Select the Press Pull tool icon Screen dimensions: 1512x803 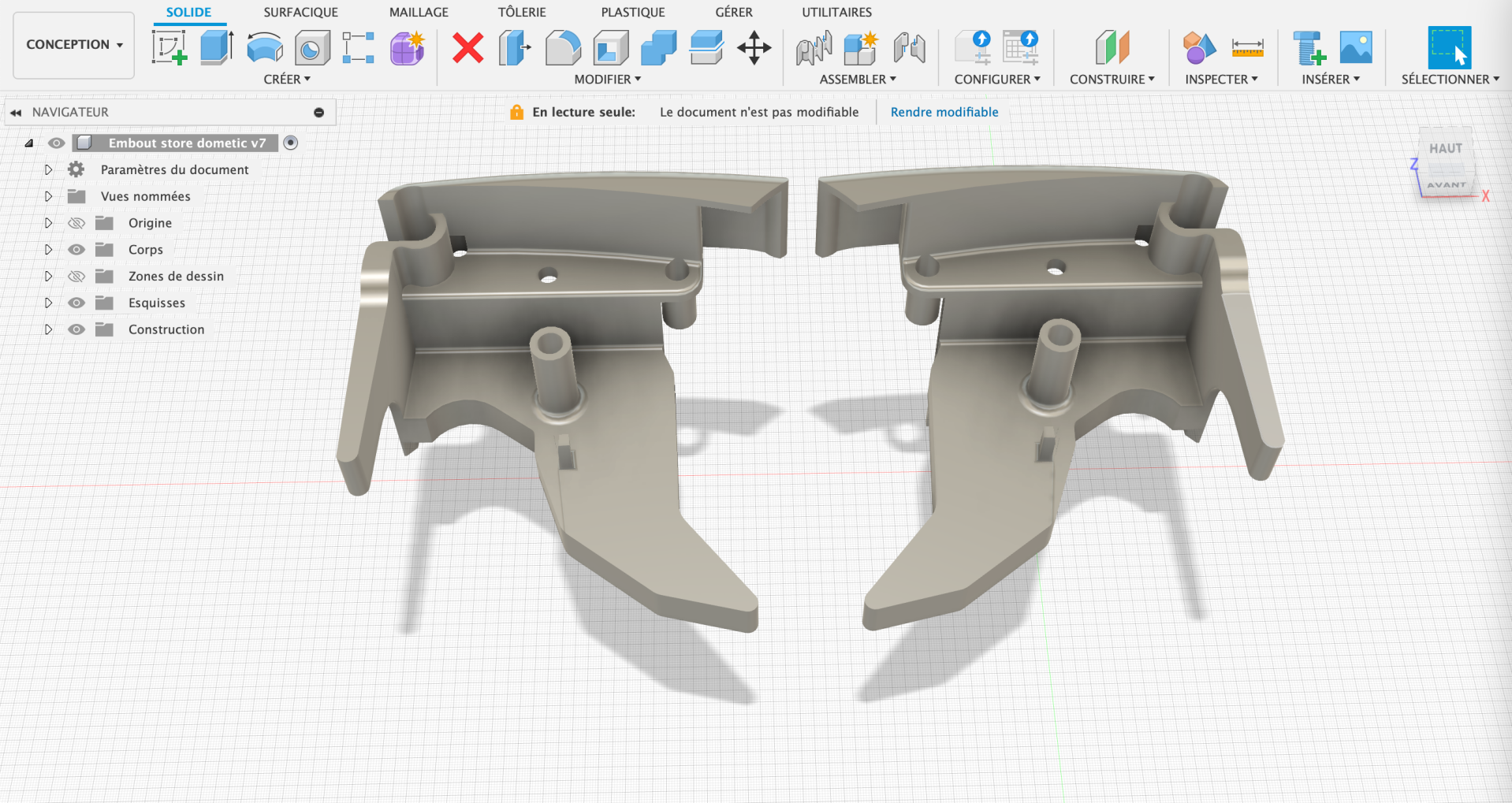[515, 47]
